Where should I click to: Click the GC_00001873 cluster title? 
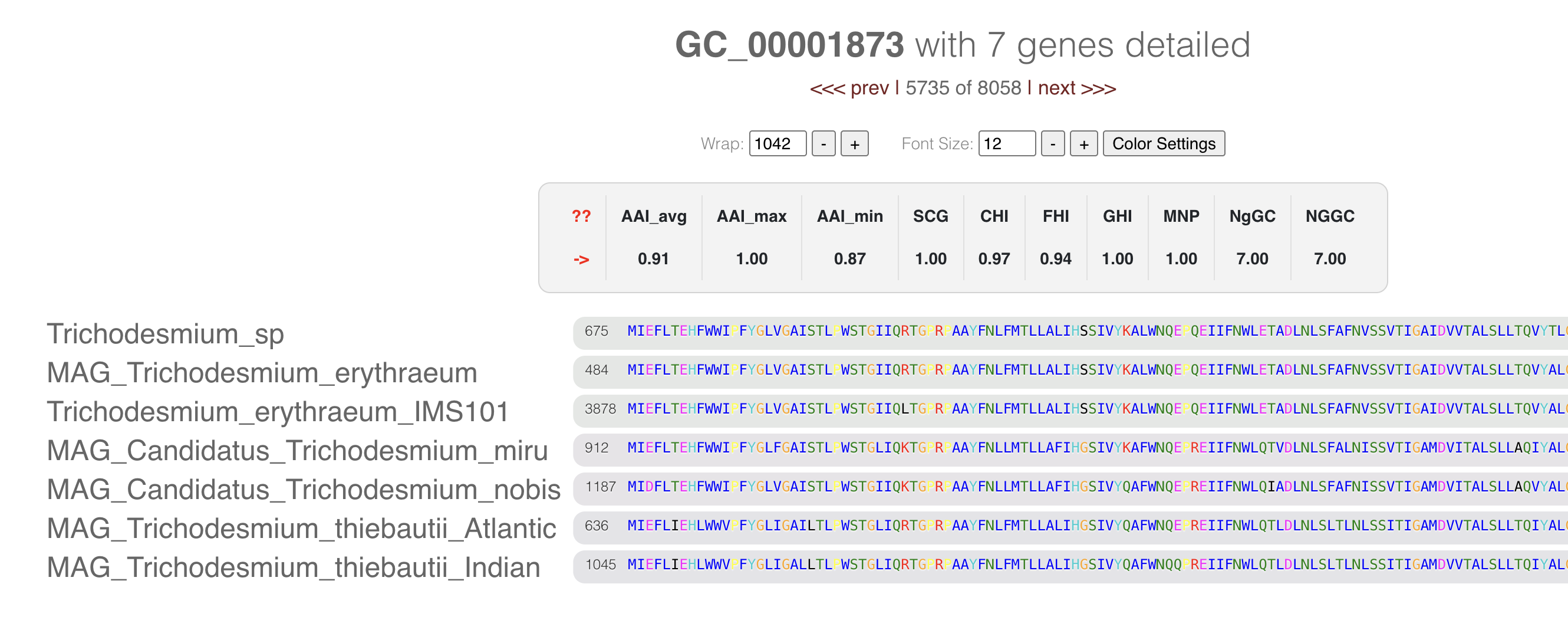789,45
